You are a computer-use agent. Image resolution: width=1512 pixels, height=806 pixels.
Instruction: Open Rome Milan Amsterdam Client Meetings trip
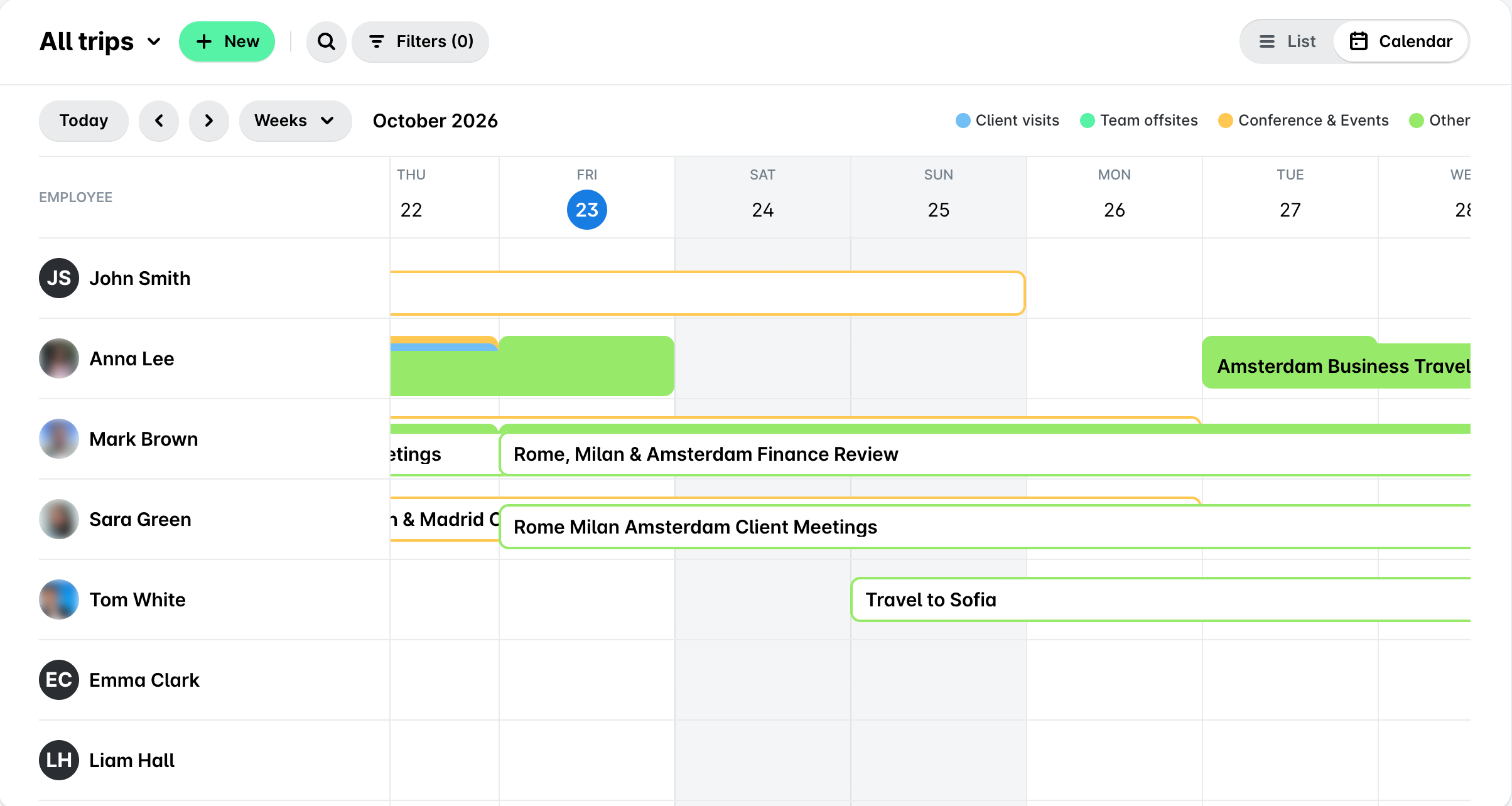[x=985, y=527]
